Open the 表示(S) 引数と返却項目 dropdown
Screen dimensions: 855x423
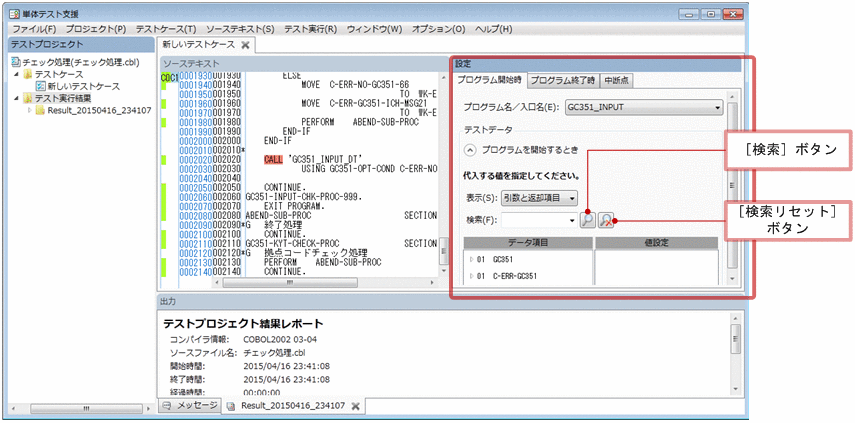tap(539, 198)
